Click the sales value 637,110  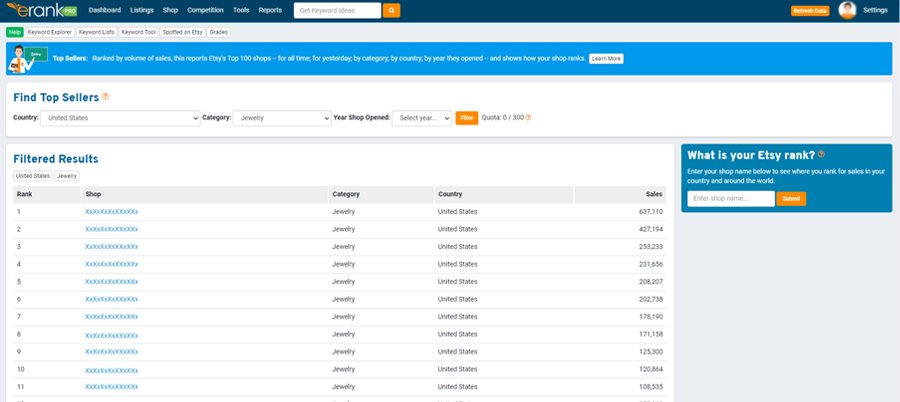coord(651,211)
